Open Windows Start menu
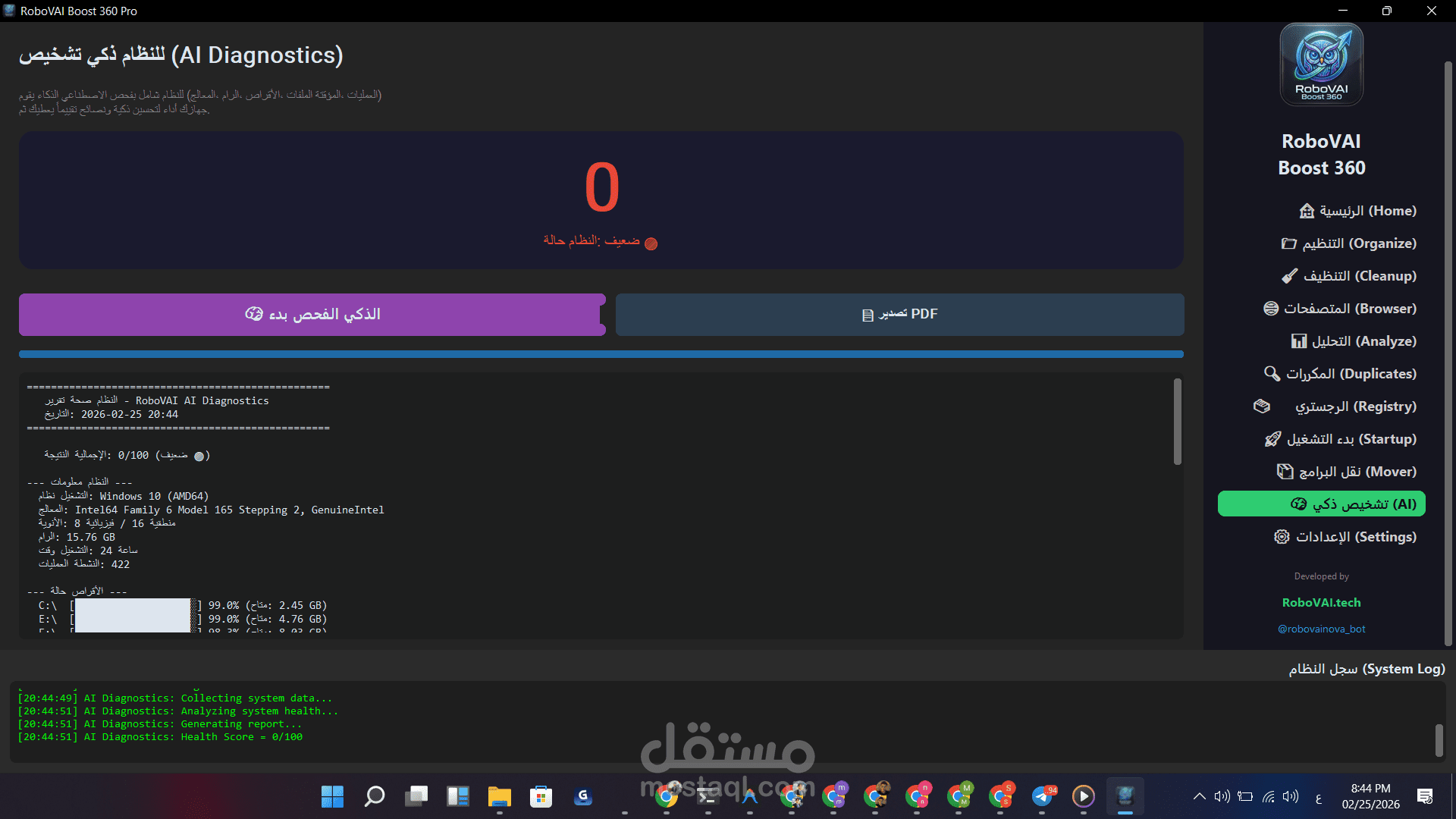The height and width of the screenshot is (819, 1456). (332, 796)
